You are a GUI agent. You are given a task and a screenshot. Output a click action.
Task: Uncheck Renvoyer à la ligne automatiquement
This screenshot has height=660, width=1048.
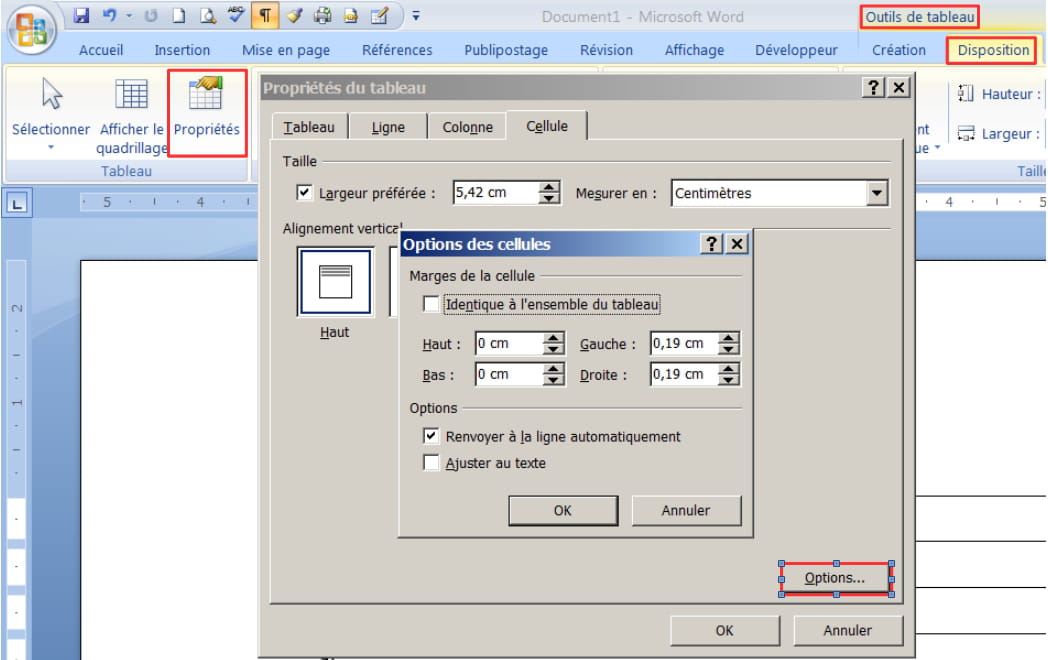[x=431, y=436]
